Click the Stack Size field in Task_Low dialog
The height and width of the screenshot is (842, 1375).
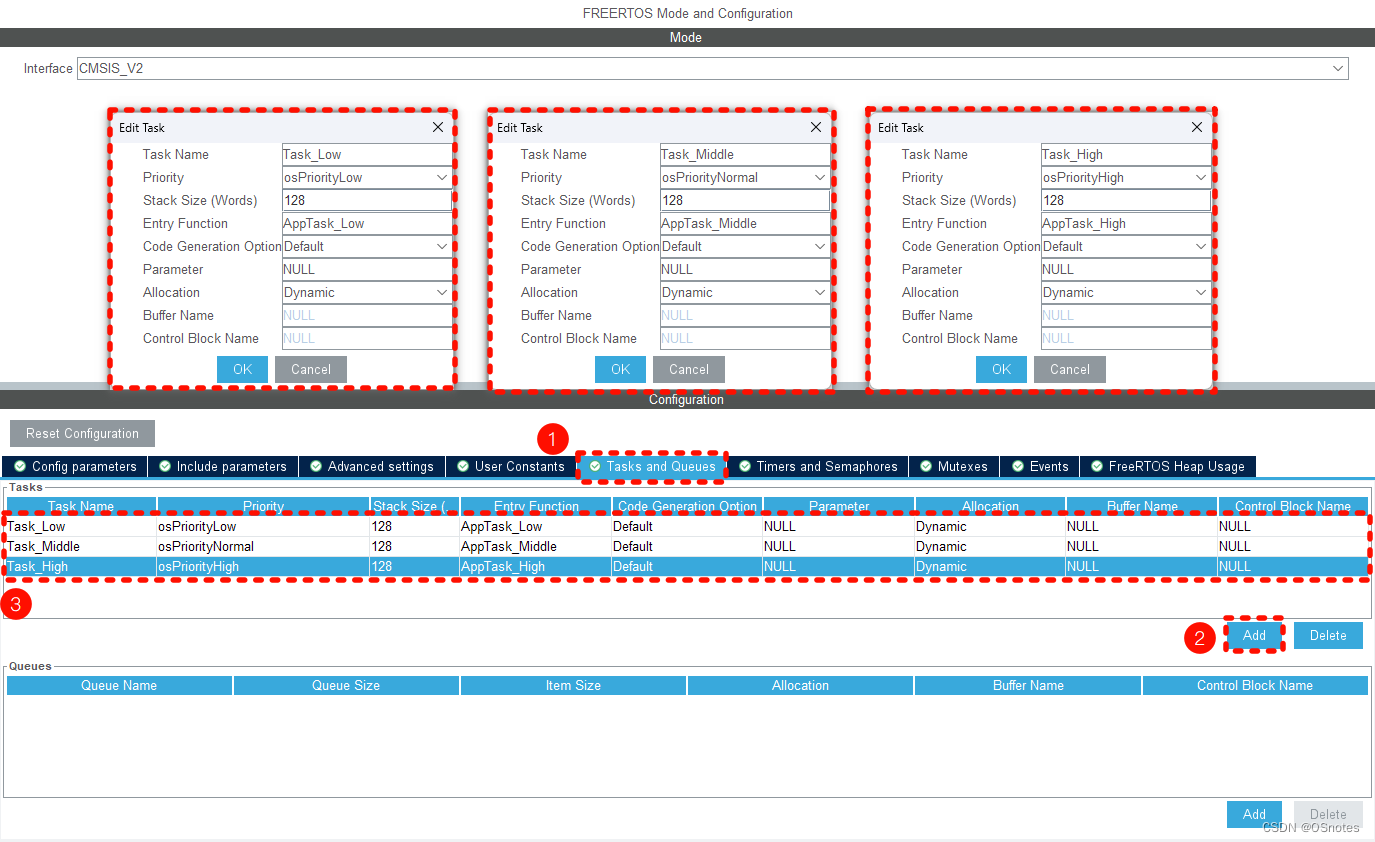367,200
